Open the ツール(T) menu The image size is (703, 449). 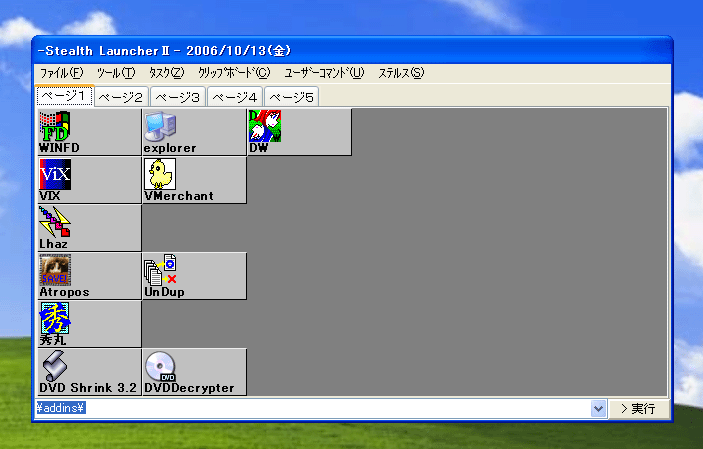click(116, 73)
